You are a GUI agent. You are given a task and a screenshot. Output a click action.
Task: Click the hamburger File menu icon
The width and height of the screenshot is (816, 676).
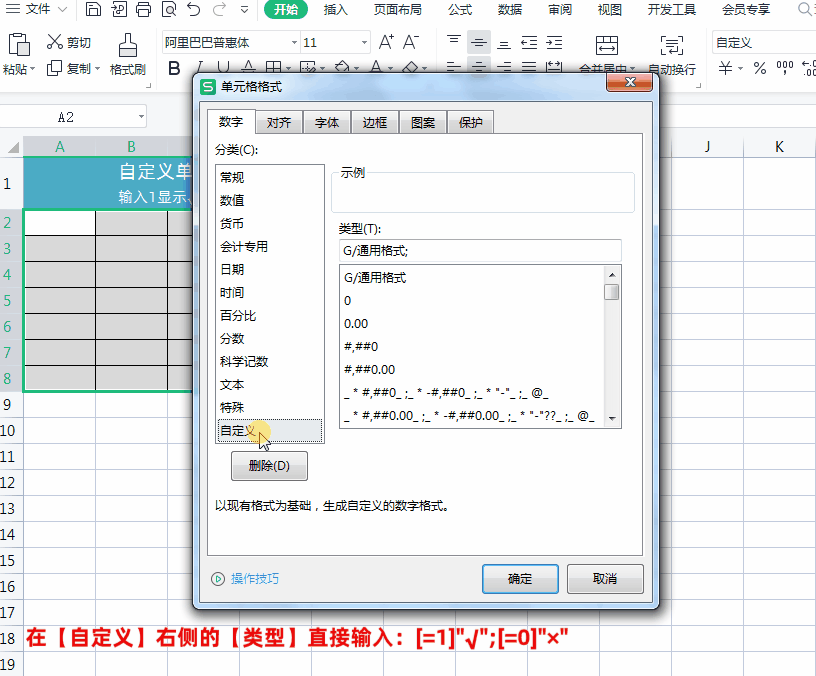(x=12, y=9)
